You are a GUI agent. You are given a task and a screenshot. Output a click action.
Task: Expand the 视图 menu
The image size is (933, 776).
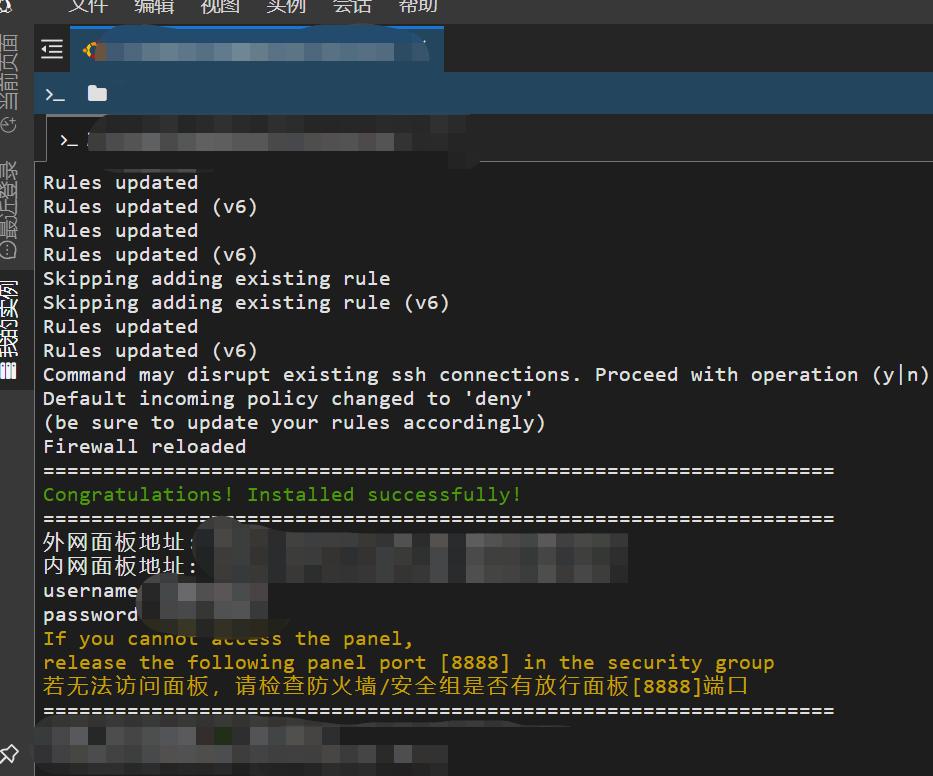coord(220,6)
